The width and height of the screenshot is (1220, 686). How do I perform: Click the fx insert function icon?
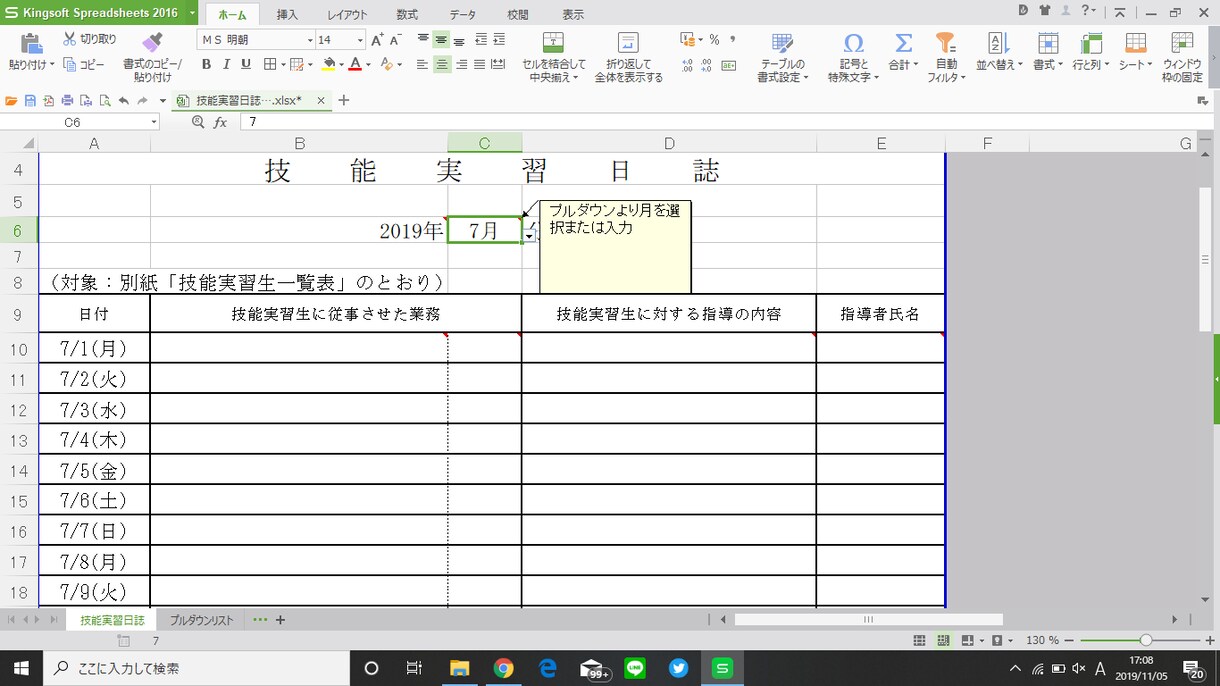click(220, 122)
